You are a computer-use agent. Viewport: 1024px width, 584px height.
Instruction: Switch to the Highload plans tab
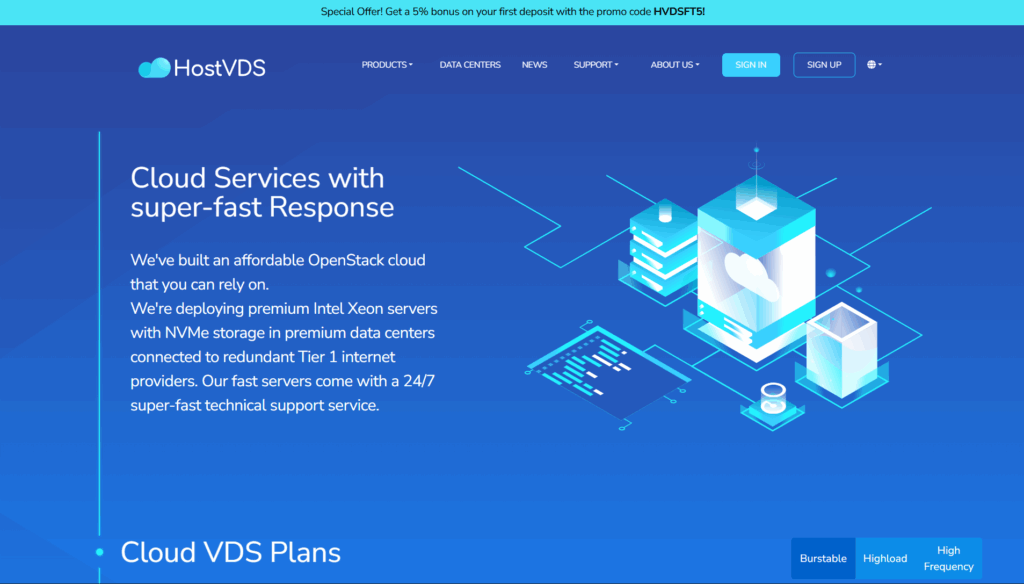[885, 559]
